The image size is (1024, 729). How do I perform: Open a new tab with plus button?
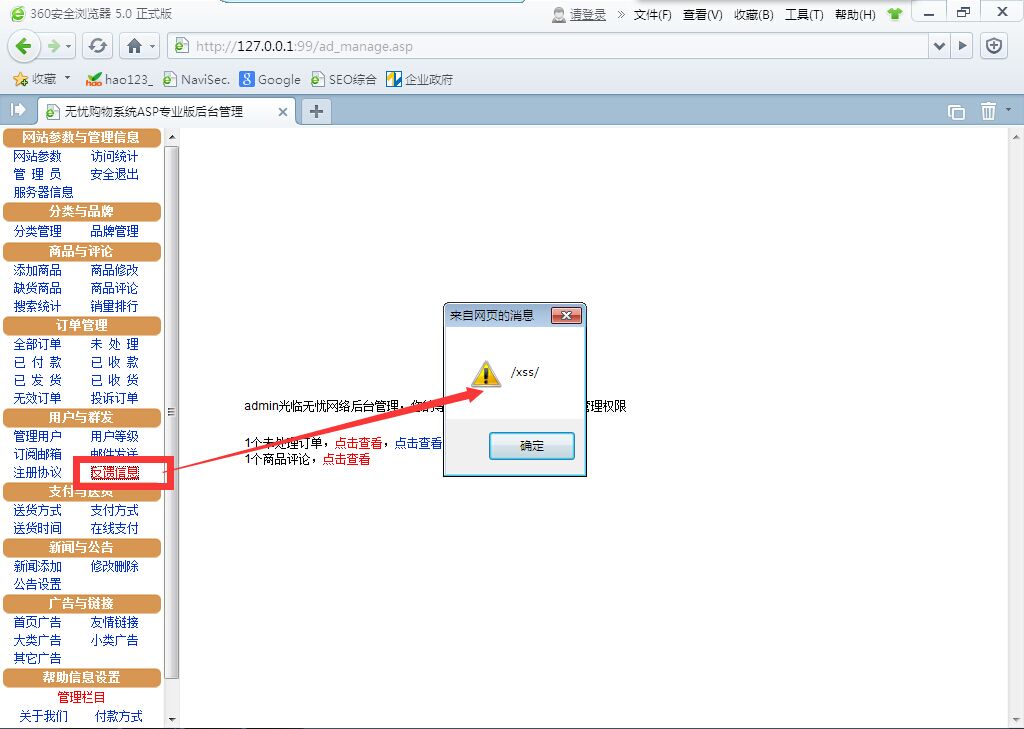click(x=316, y=112)
